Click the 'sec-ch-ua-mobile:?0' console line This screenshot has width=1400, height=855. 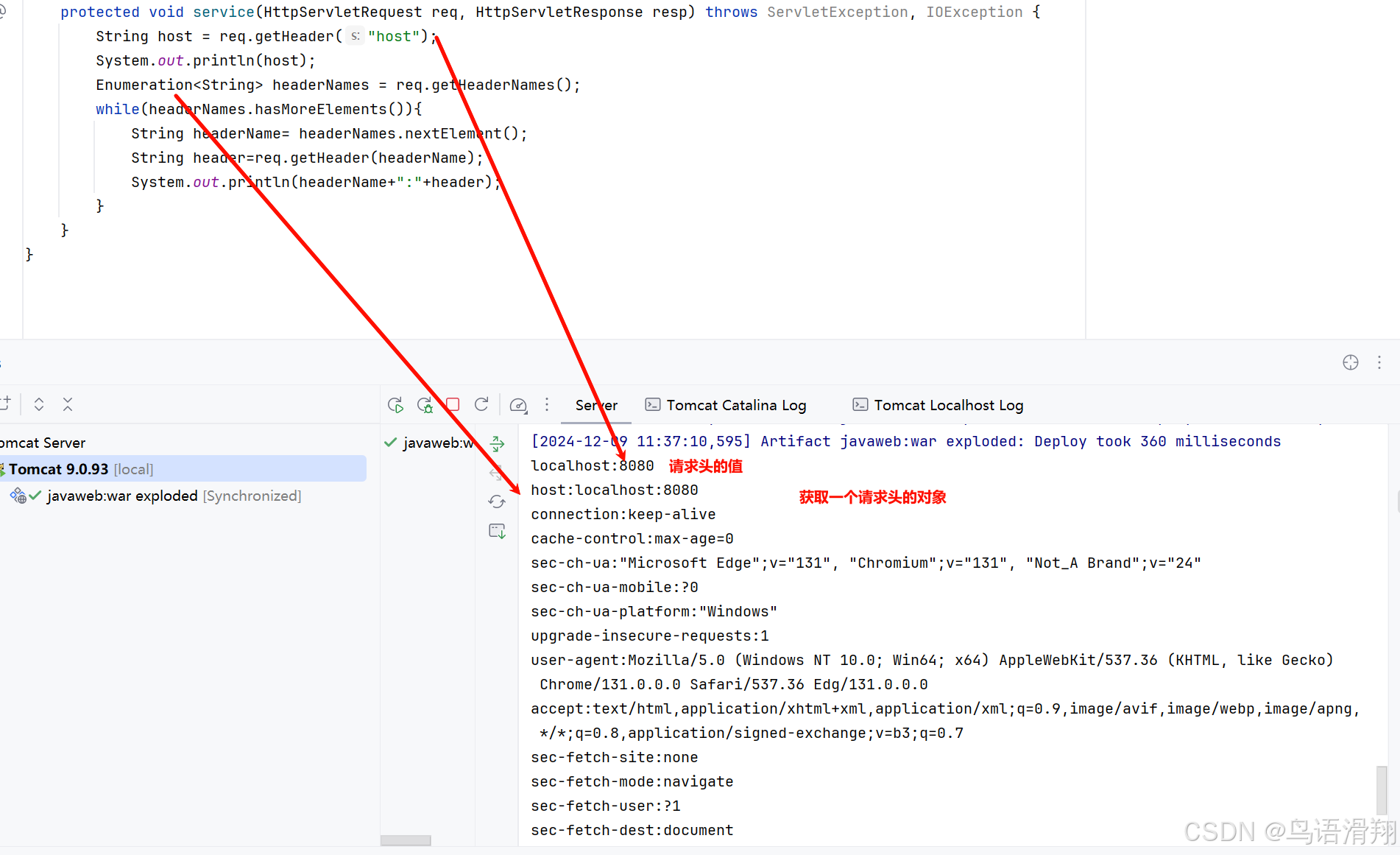pos(615,587)
